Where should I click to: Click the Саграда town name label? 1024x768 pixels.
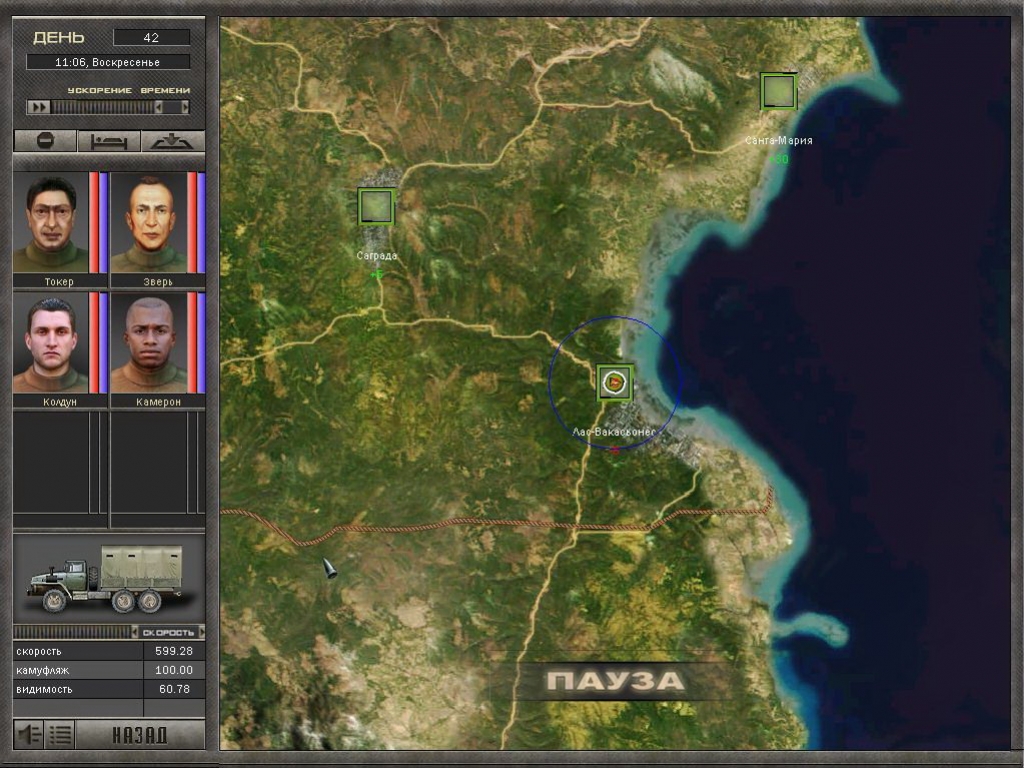[377, 255]
